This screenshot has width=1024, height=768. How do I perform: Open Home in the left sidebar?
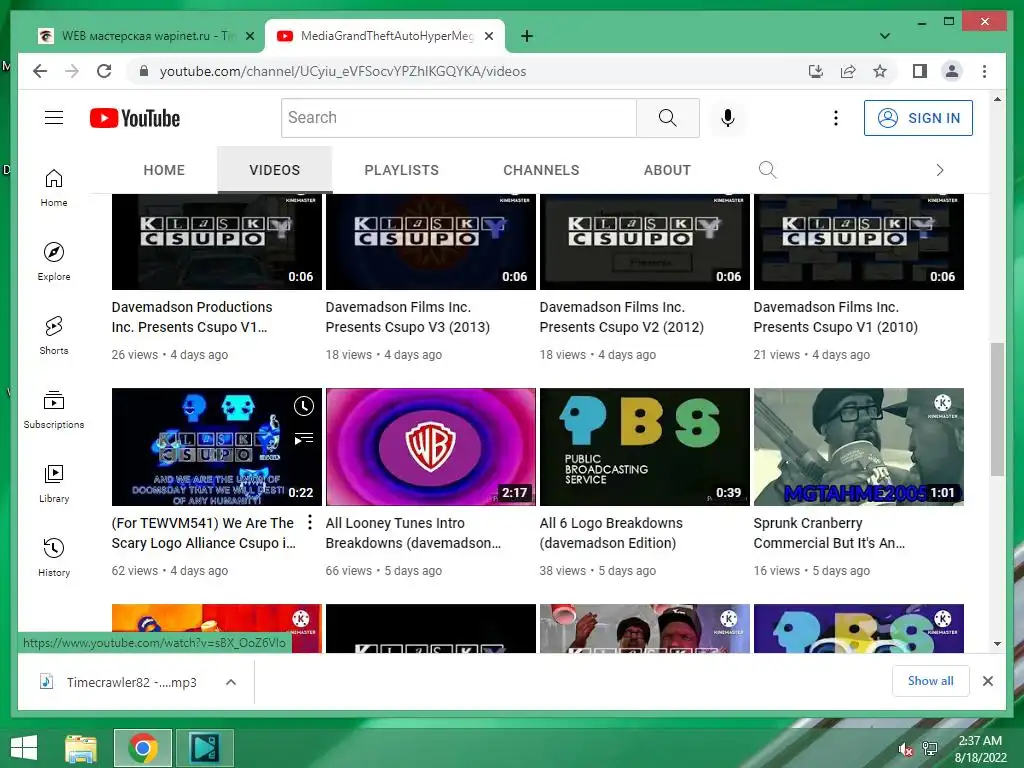(54, 187)
